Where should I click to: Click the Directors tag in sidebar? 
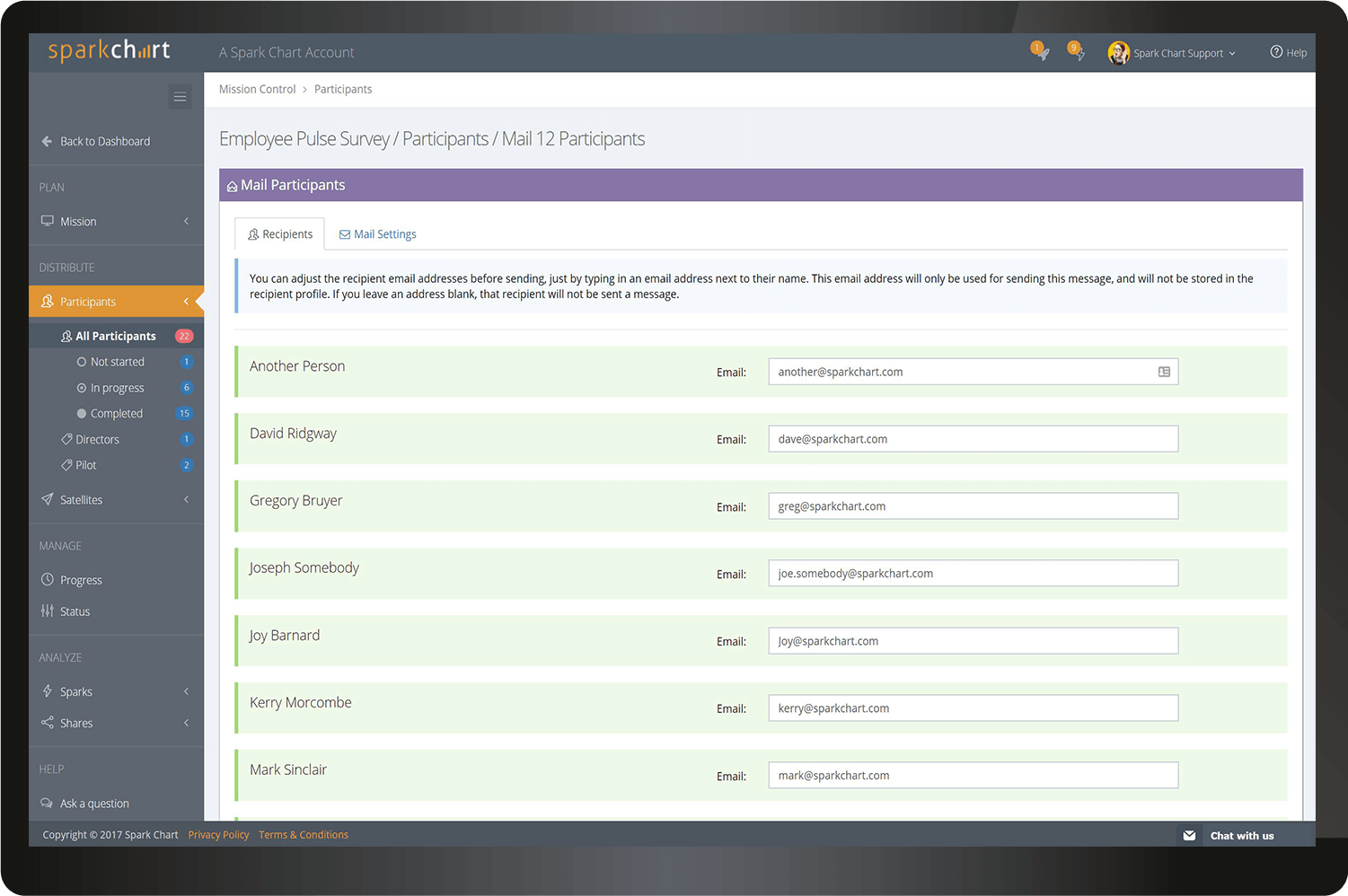[97, 440]
